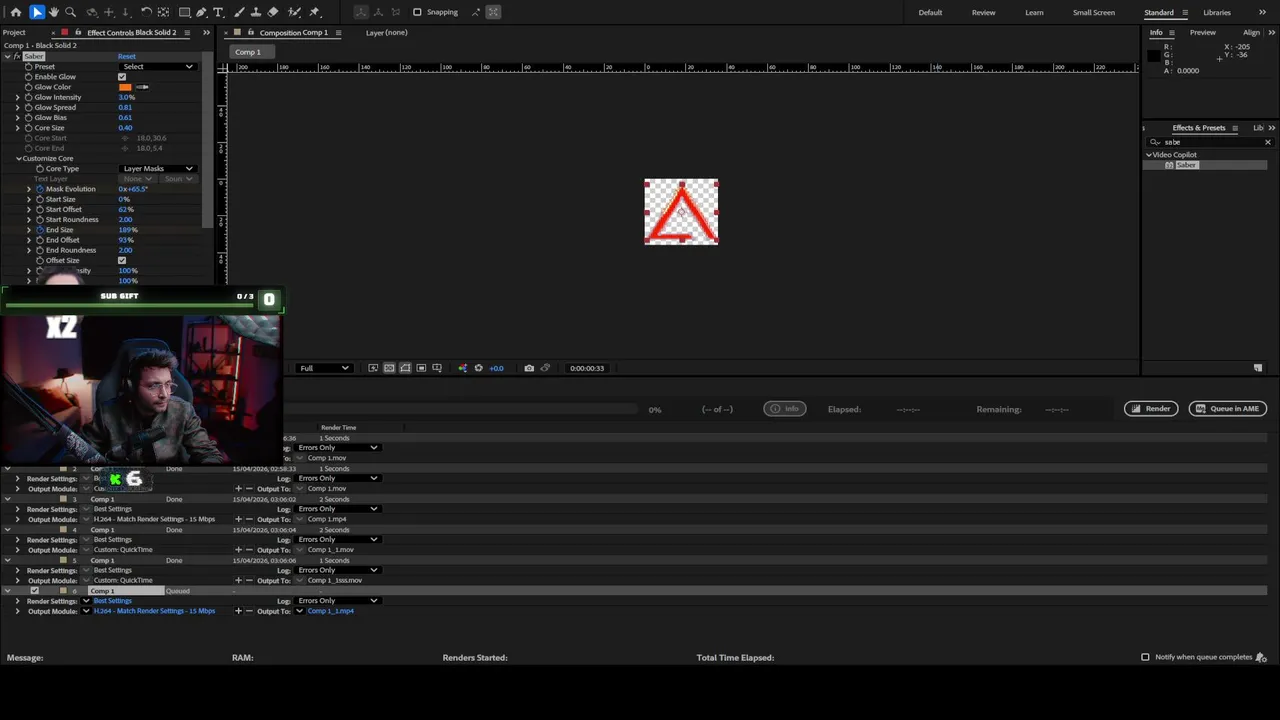Switch to the Default workspace
1280x720 pixels.
930,12
